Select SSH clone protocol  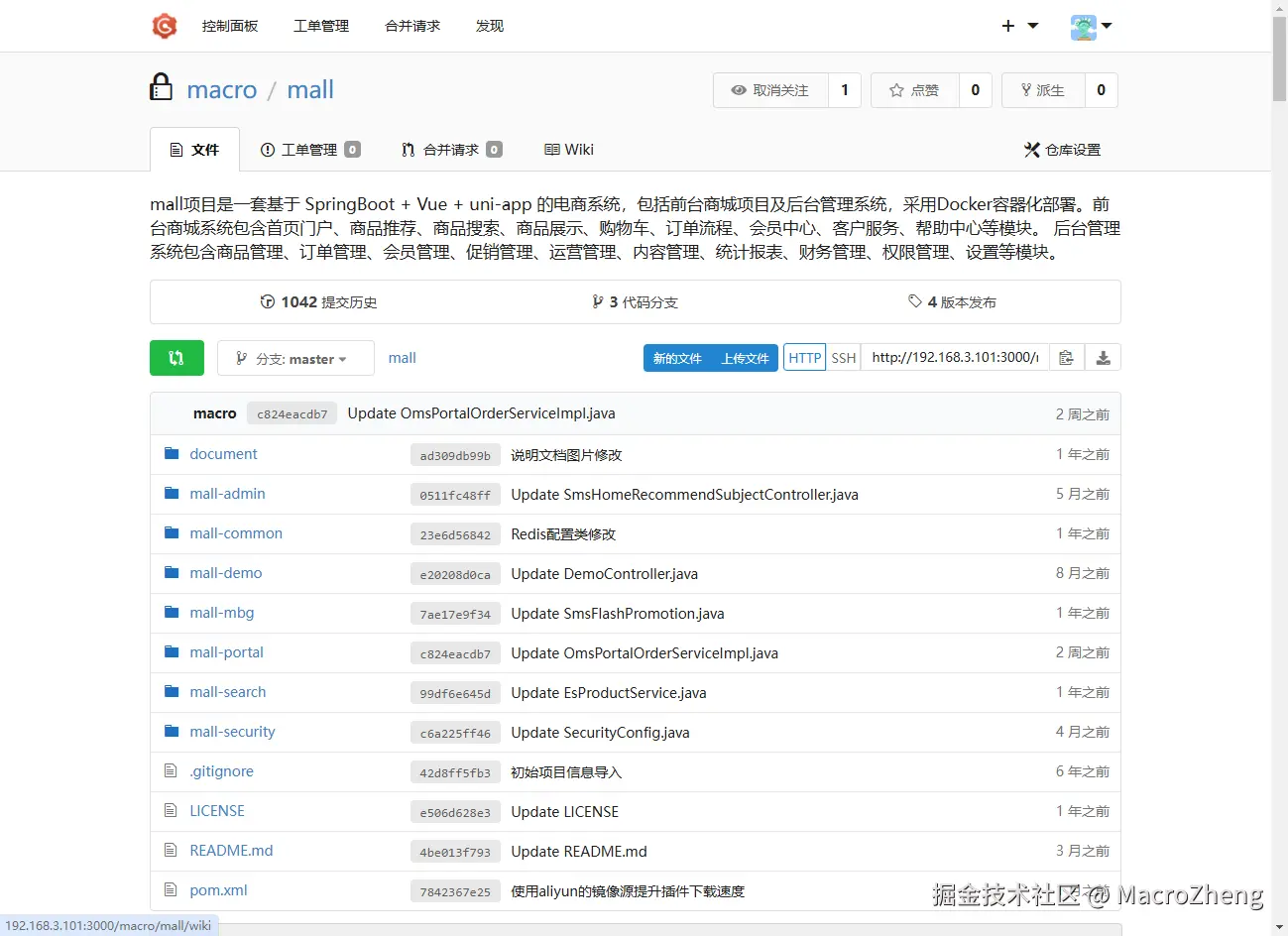[x=844, y=358]
